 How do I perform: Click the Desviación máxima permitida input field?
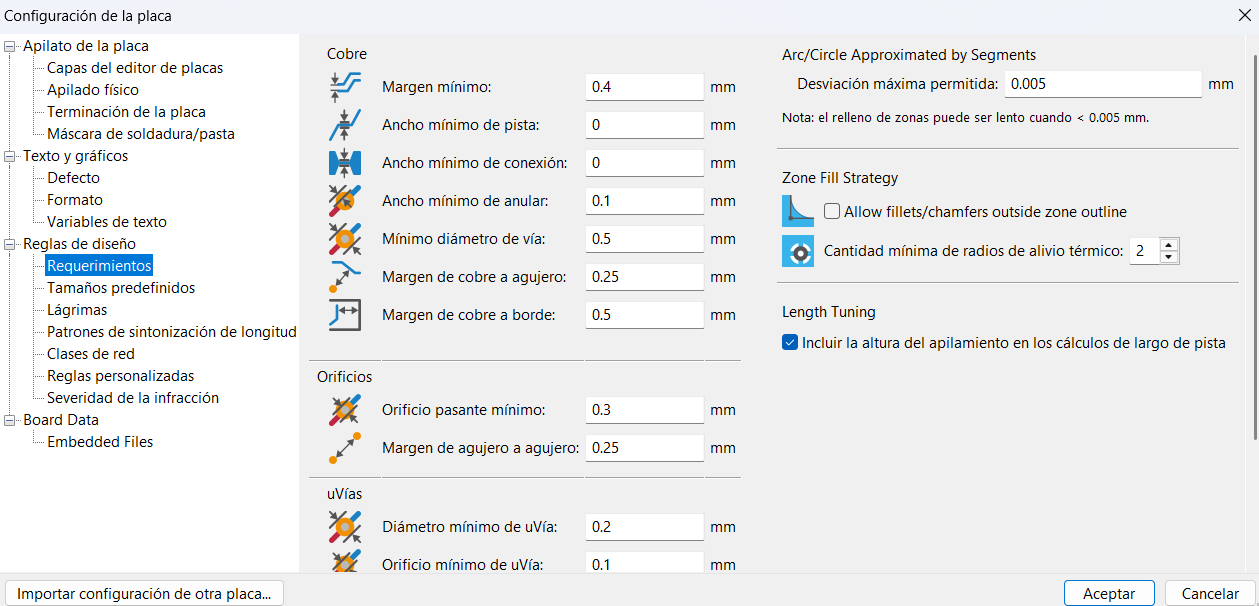coord(1102,84)
